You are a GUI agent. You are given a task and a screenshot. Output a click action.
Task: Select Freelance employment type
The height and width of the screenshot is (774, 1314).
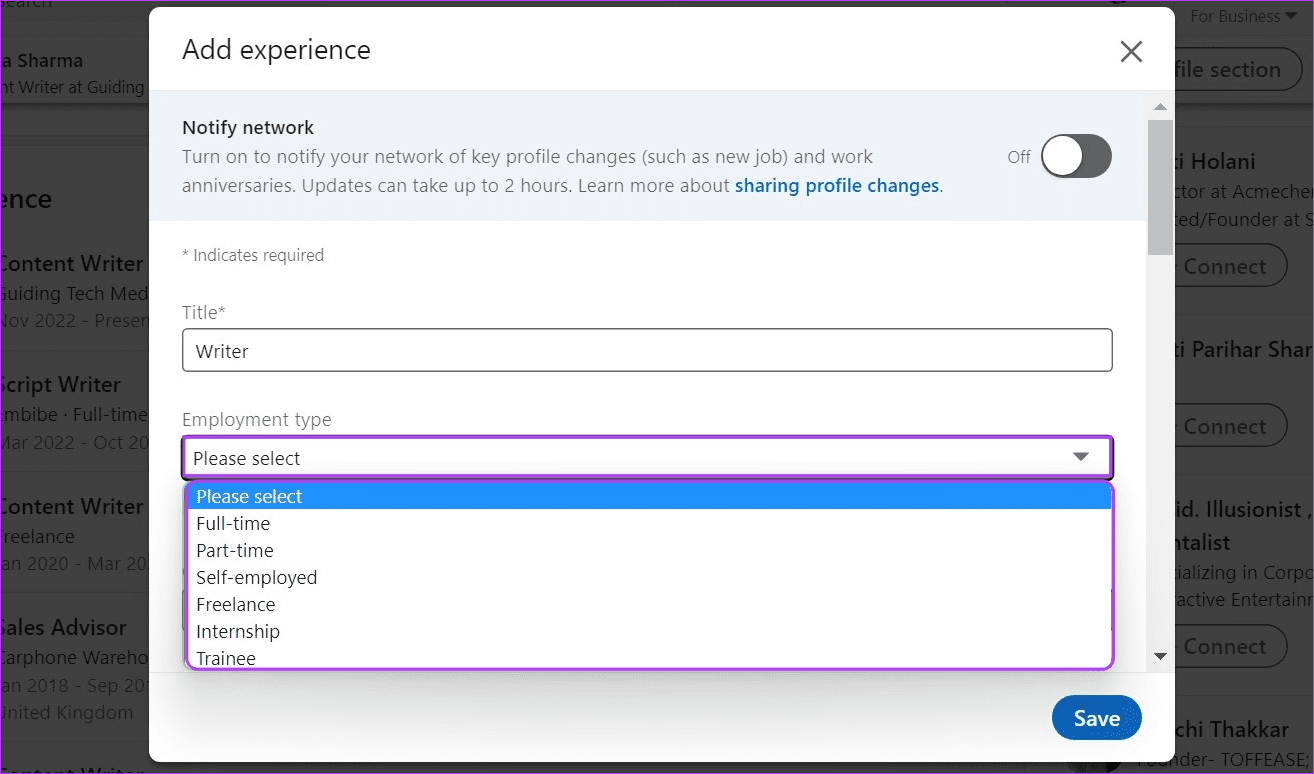pyautogui.click(x=649, y=604)
